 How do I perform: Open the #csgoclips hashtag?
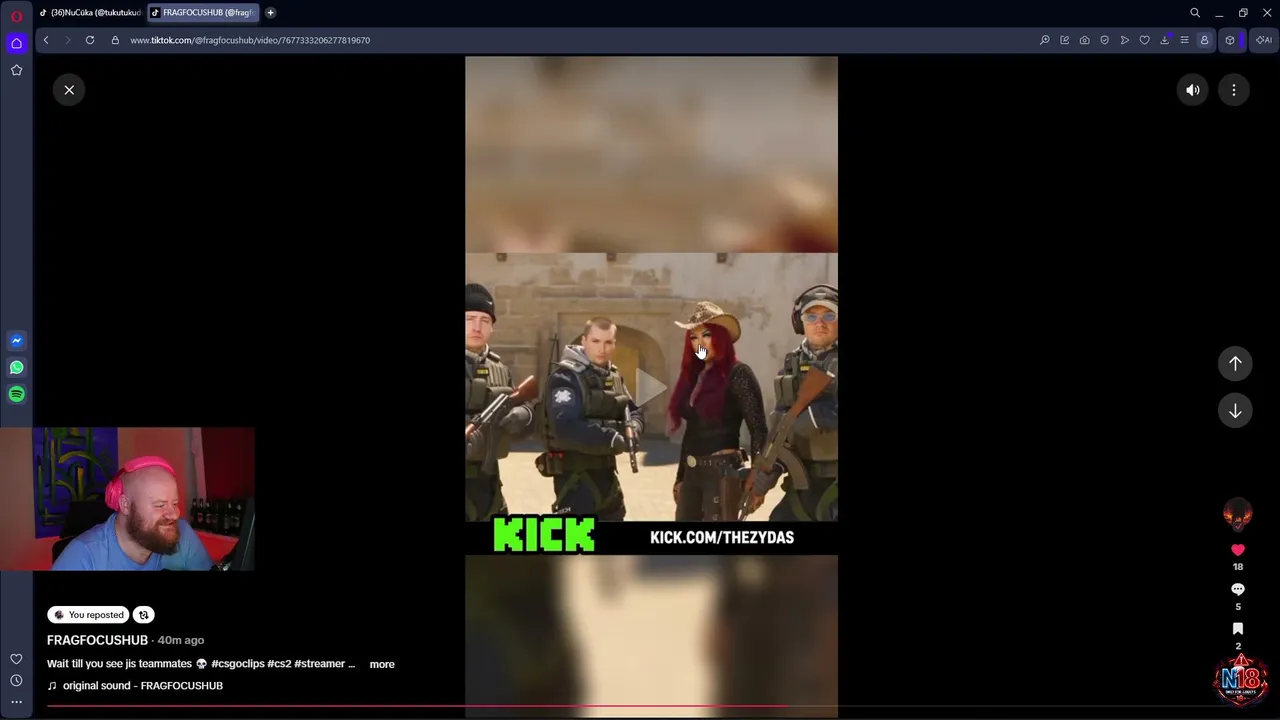point(236,664)
